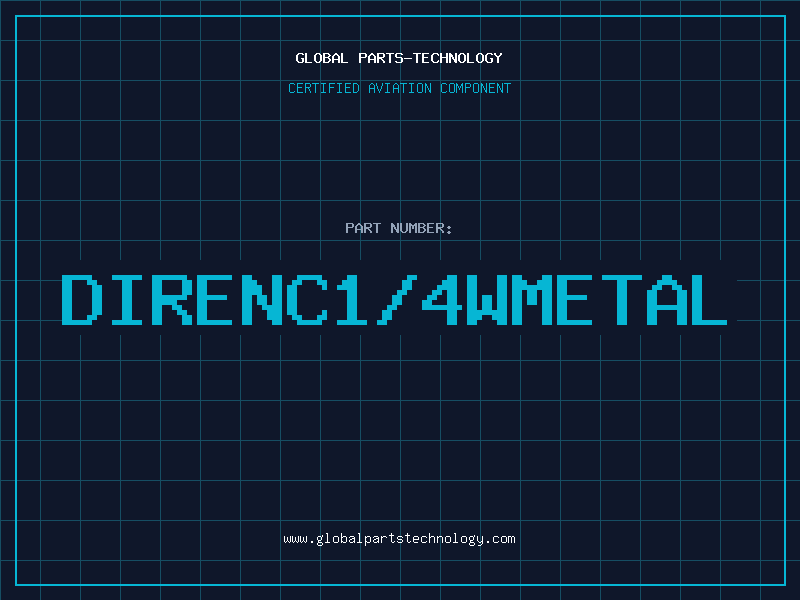Select the 'DIRENC1/4WMETAL' part number text
The height and width of the screenshot is (600, 800).
point(394,299)
